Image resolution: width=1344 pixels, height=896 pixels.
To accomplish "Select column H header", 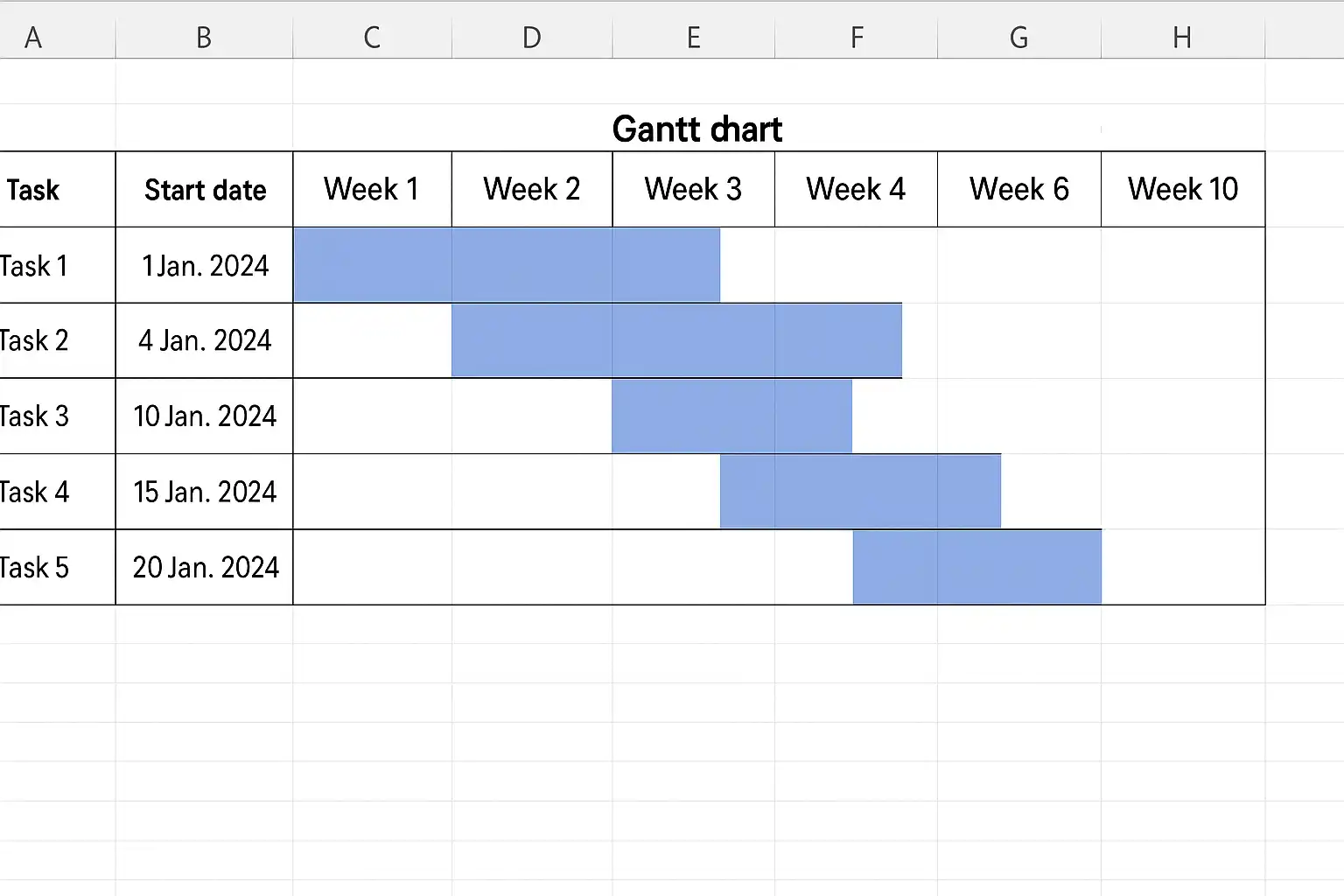I will click(1182, 38).
